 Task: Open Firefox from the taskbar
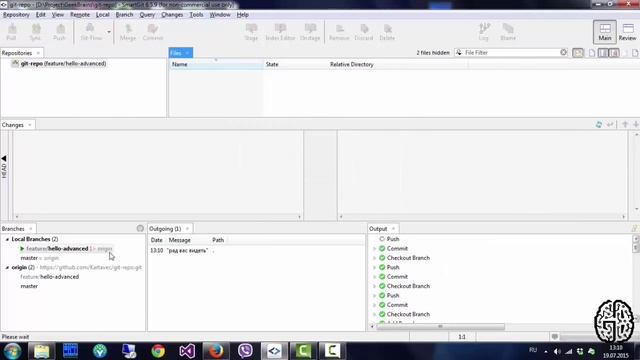click(216, 351)
